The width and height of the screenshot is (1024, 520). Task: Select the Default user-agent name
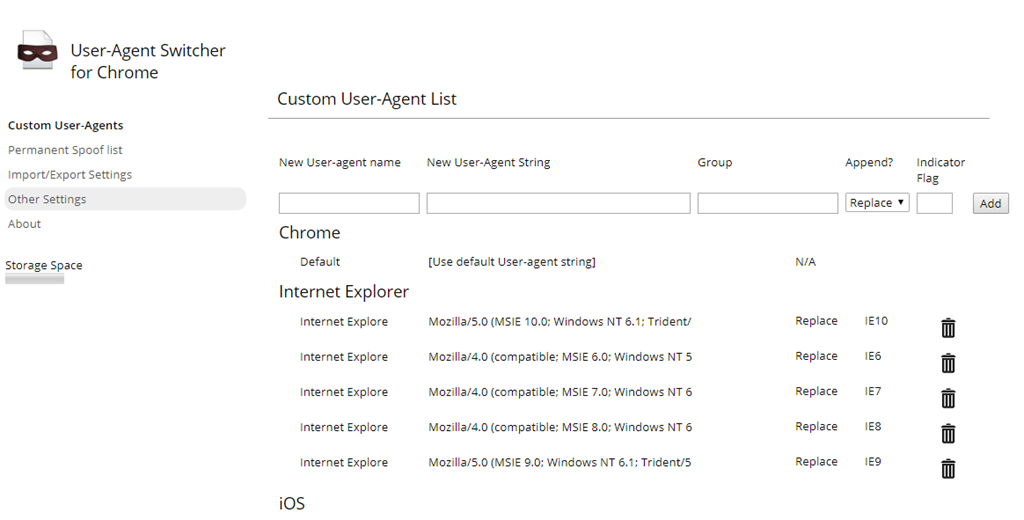(x=320, y=262)
